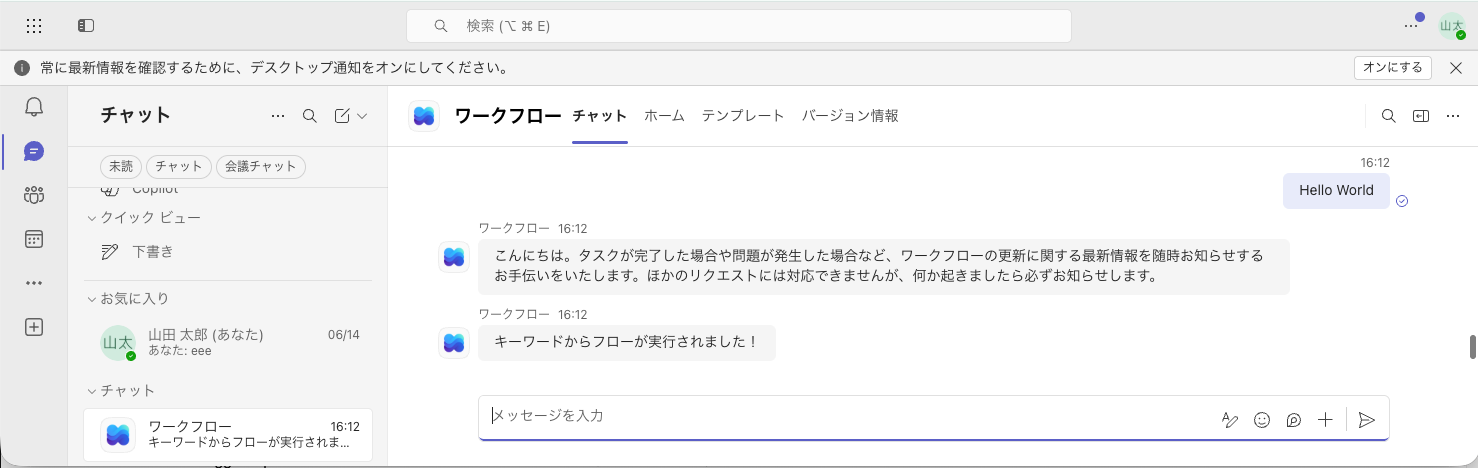
Task: Filter chats by 未読
Action: click(x=121, y=167)
